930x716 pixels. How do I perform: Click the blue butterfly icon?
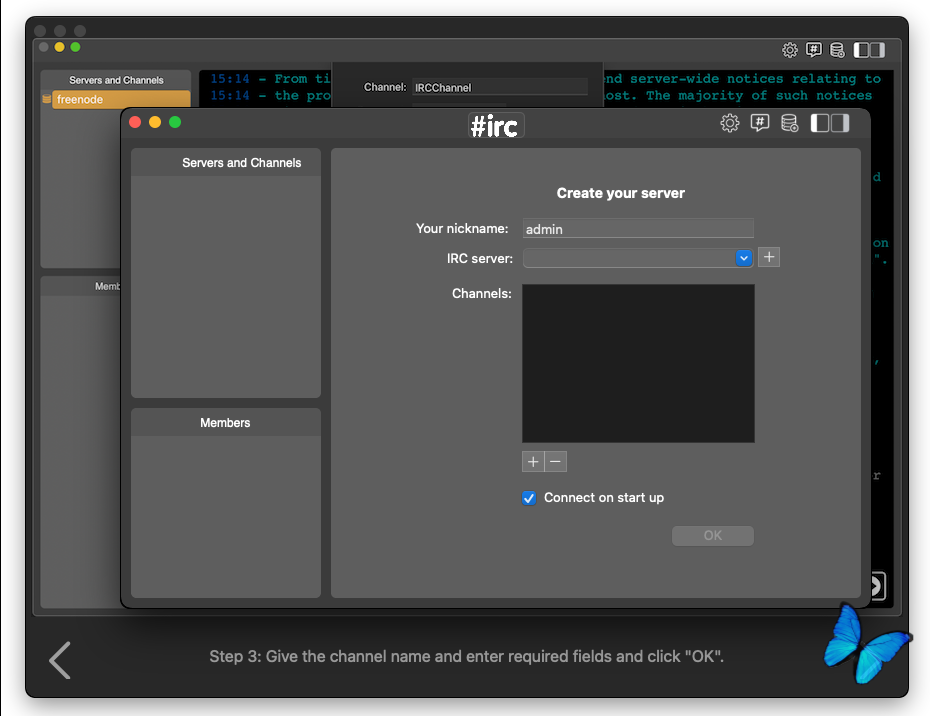tap(865, 643)
